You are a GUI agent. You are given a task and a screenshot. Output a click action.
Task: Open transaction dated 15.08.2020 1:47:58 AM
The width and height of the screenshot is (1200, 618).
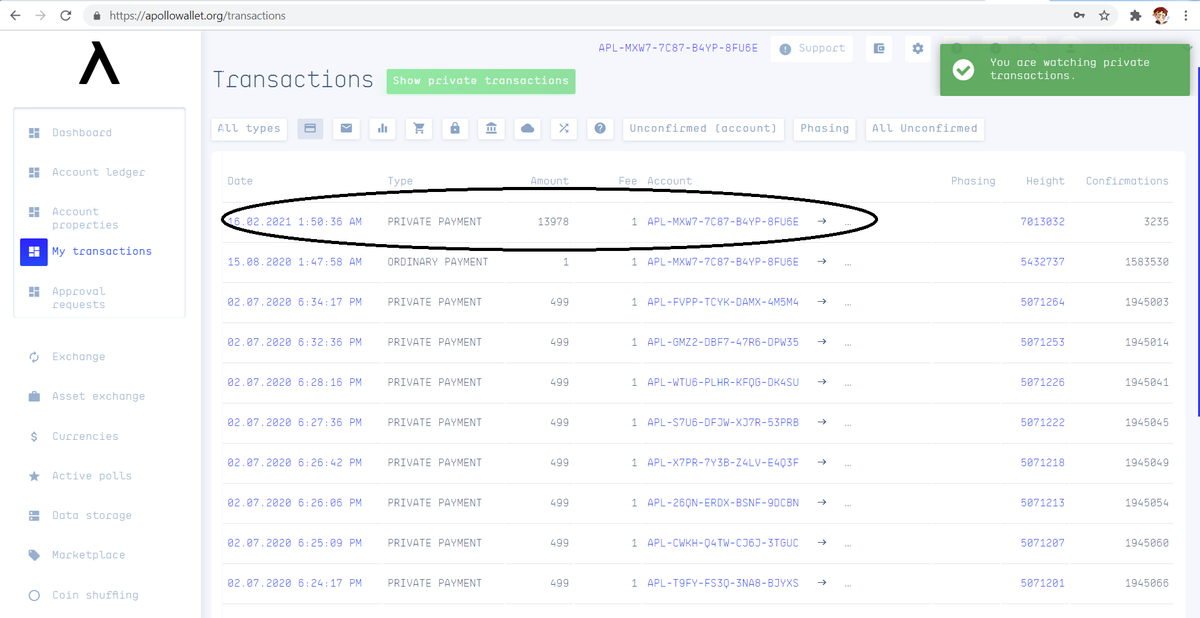pyautogui.click(x=294, y=261)
